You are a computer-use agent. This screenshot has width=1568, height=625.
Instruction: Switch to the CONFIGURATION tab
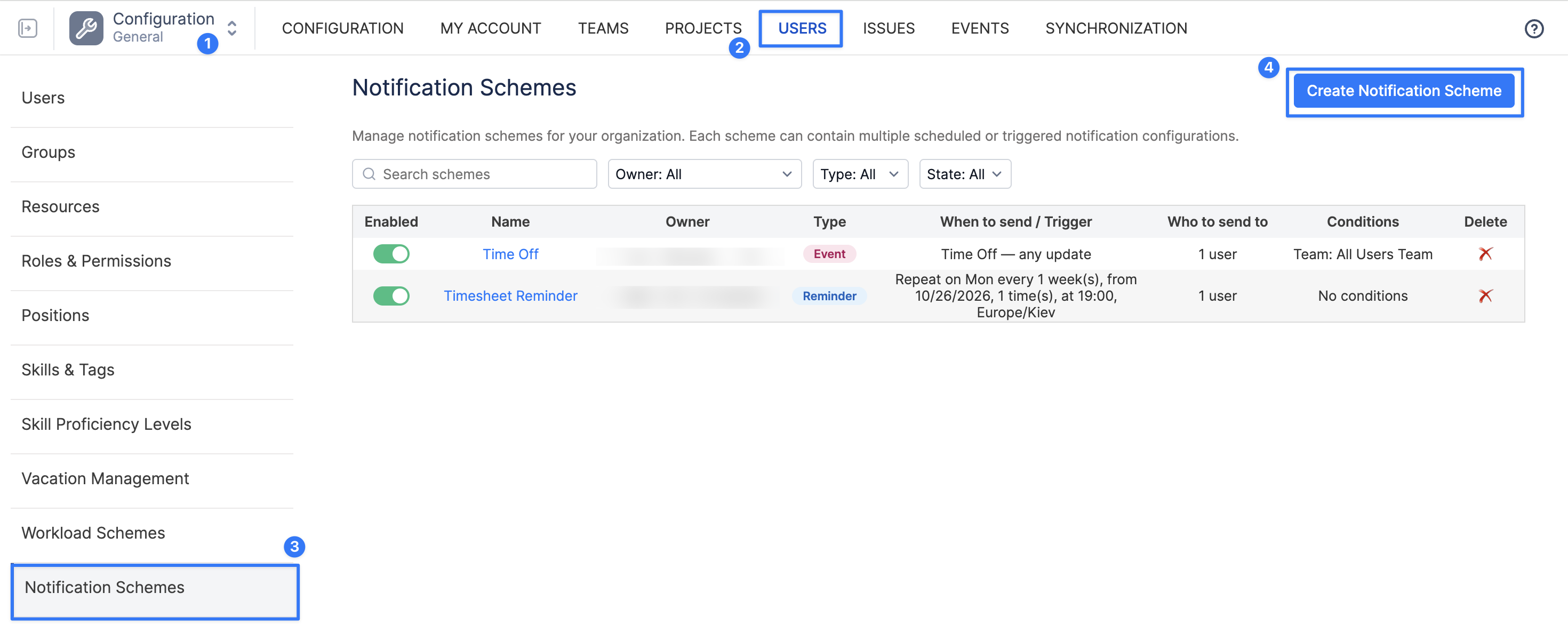point(343,28)
